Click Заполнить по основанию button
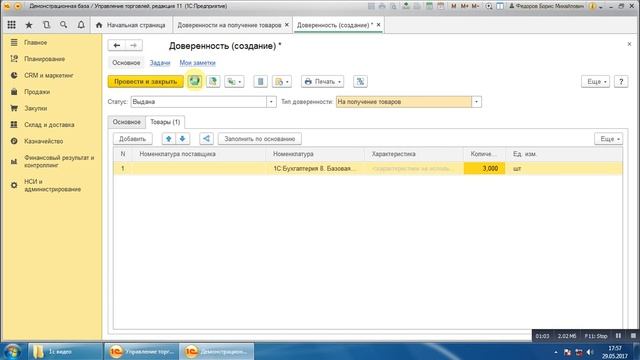The image size is (640, 360). [x=260, y=139]
